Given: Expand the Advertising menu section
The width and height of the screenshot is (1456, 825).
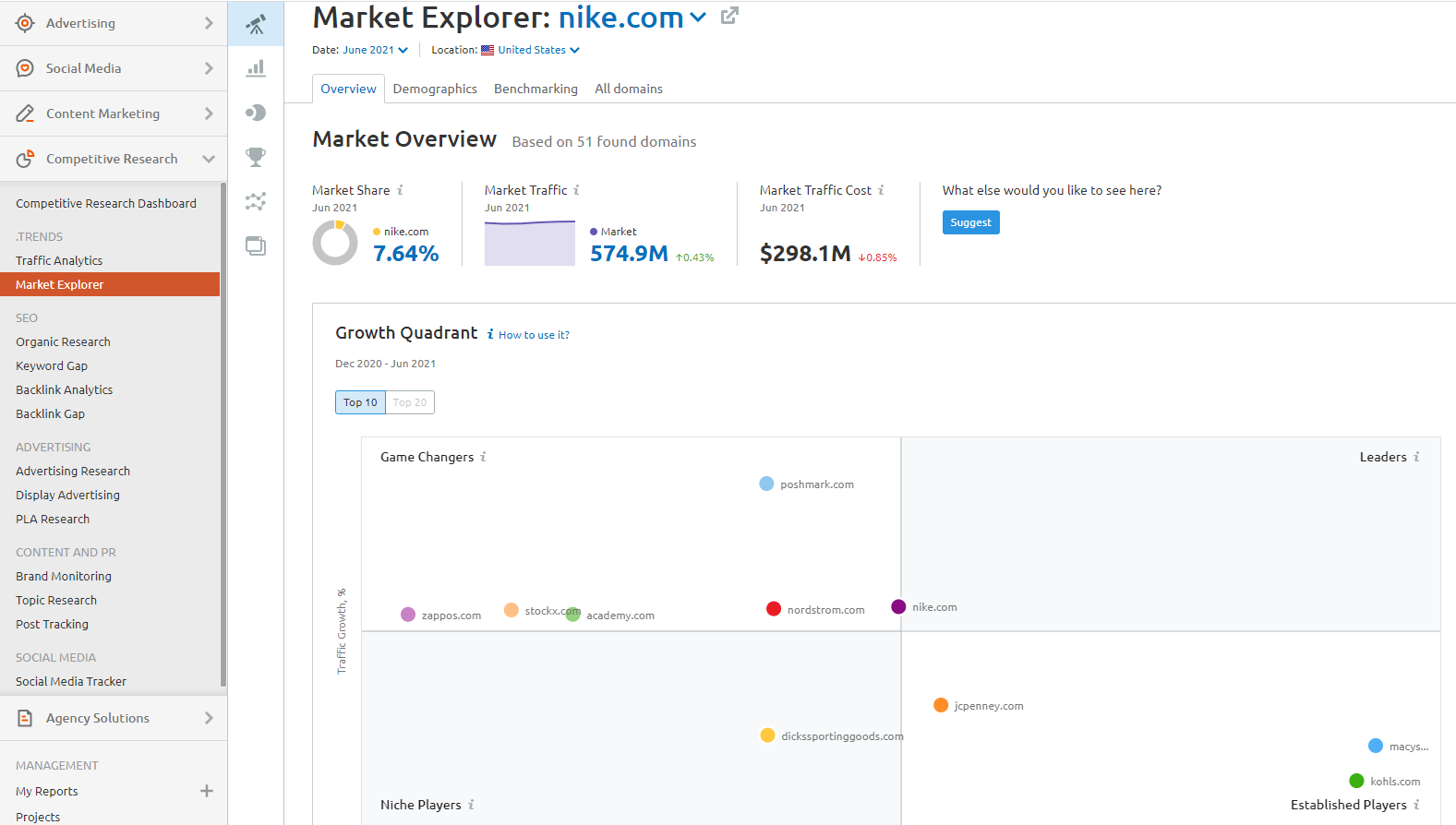Looking at the screenshot, I should (x=209, y=23).
